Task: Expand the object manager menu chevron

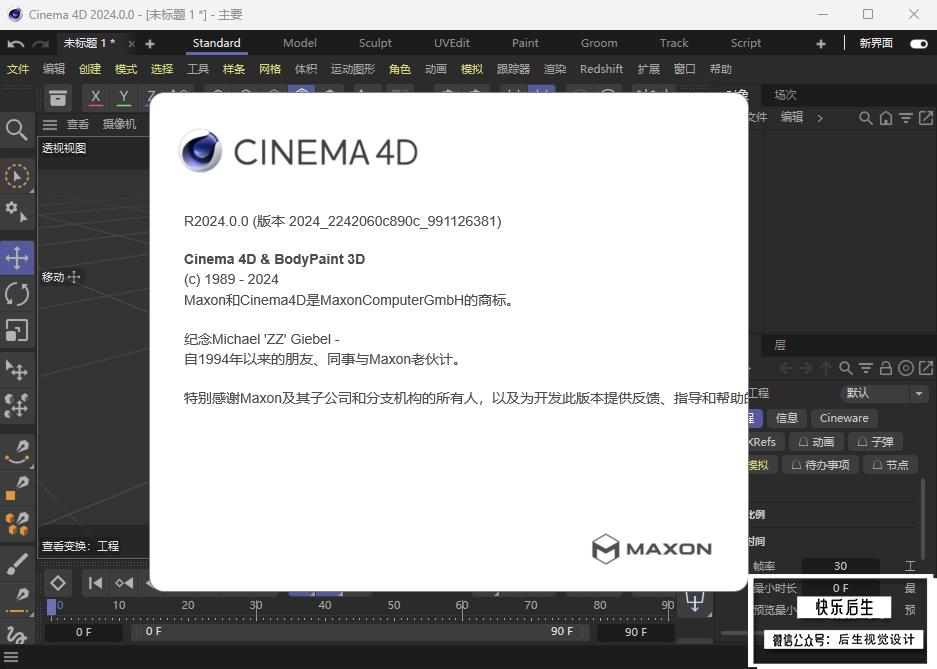Action: coord(820,118)
